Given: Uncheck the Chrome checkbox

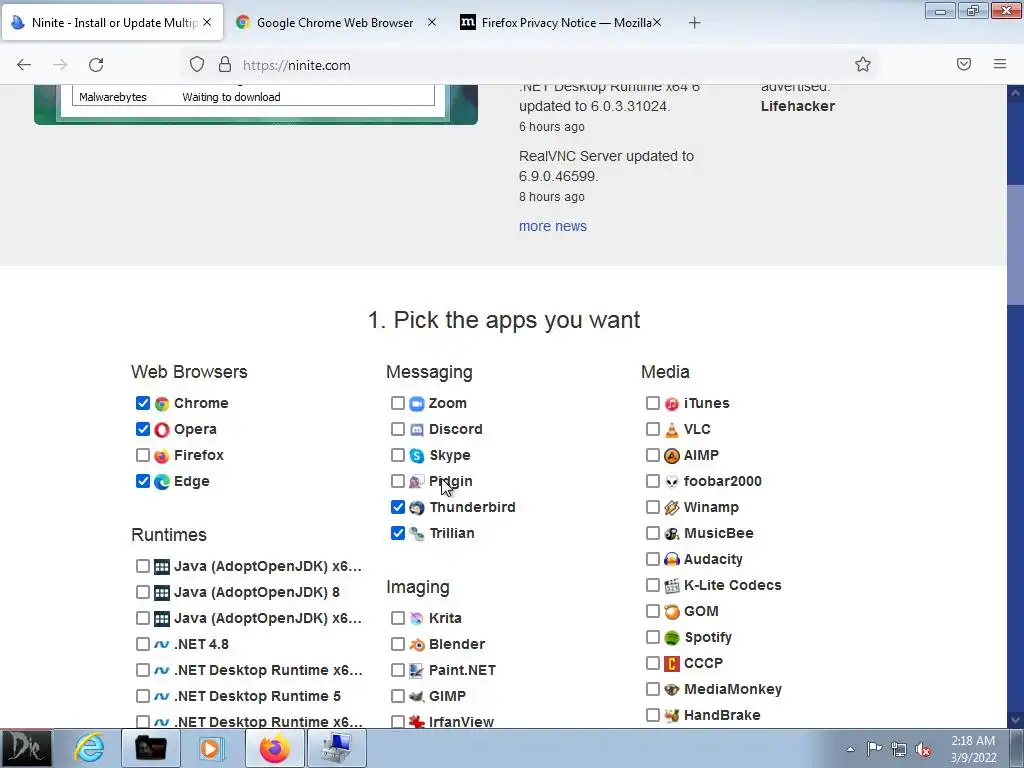Looking at the screenshot, I should tap(143, 403).
